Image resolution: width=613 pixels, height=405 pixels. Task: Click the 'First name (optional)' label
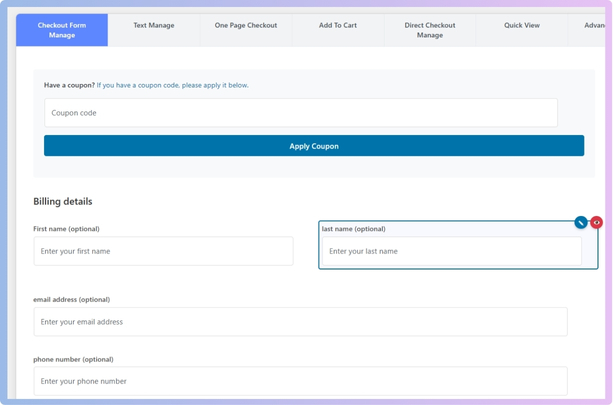[x=66, y=229]
